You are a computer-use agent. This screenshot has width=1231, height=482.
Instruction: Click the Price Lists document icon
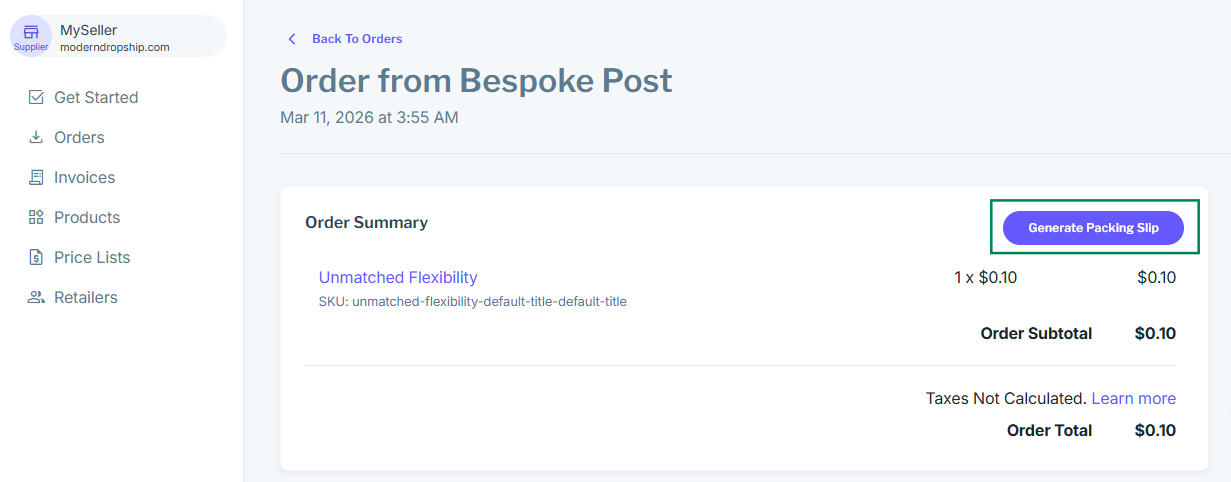pos(37,257)
